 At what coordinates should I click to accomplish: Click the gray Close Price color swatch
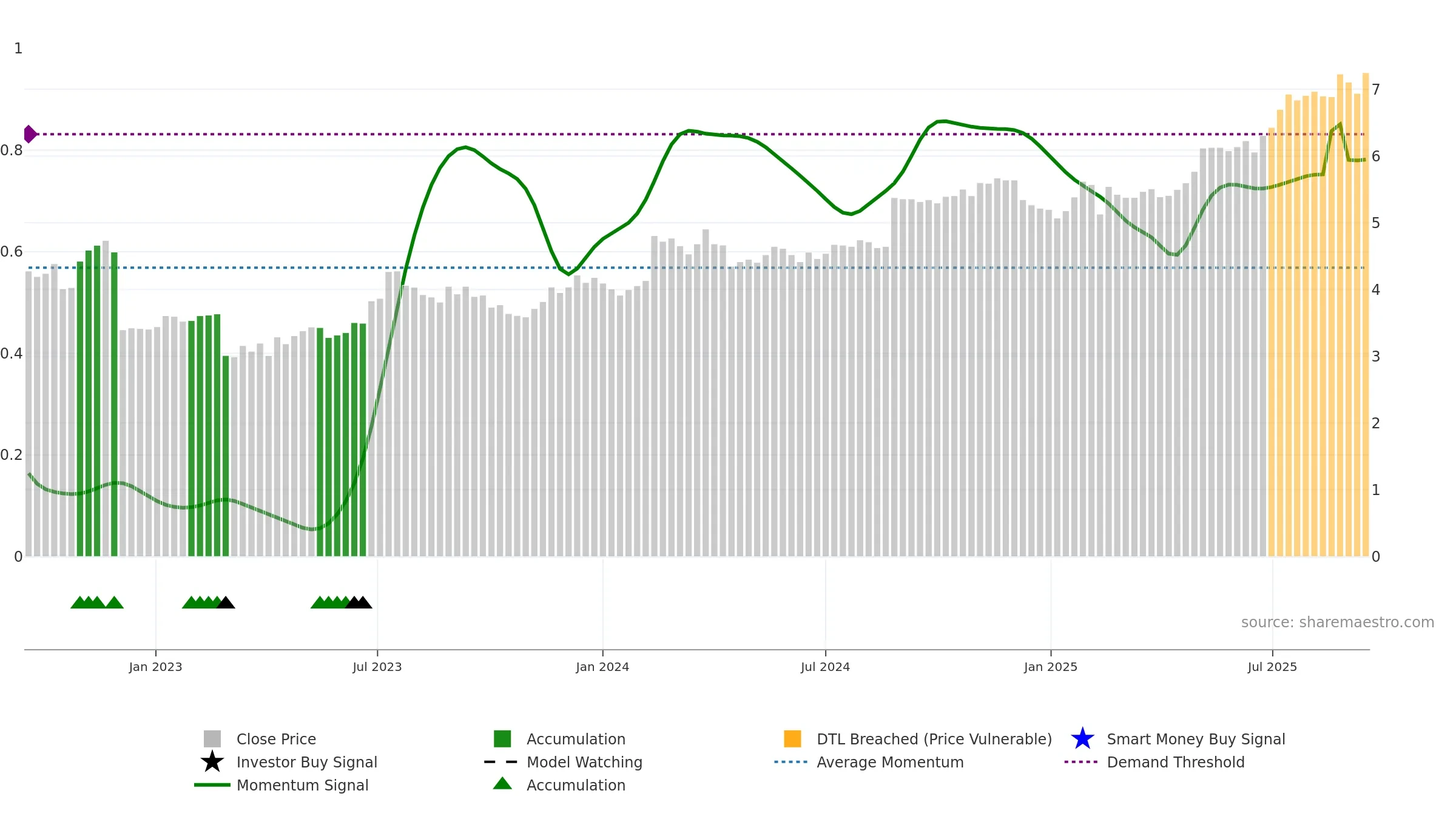pyautogui.click(x=212, y=739)
